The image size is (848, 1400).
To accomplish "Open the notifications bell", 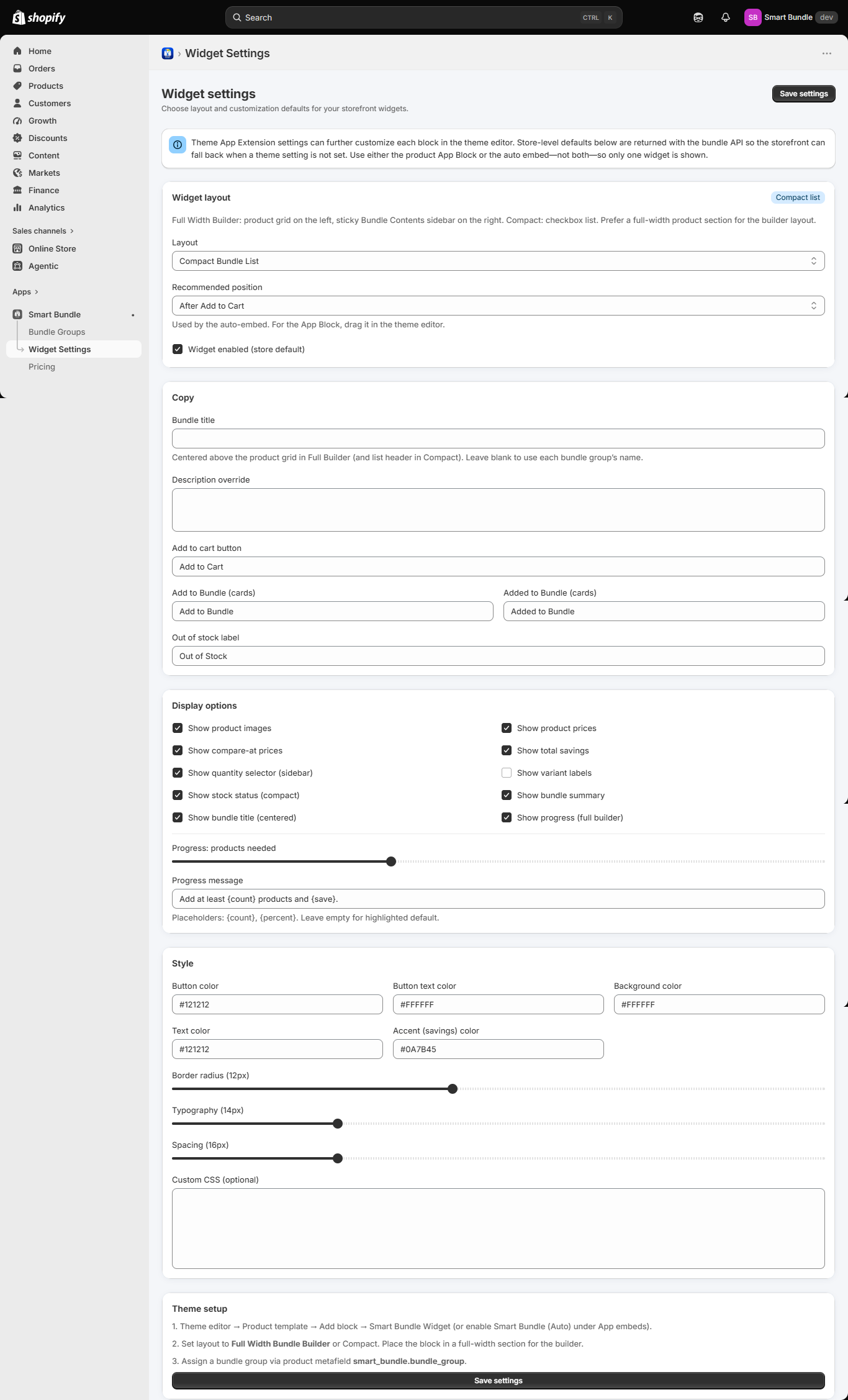I will (726, 17).
